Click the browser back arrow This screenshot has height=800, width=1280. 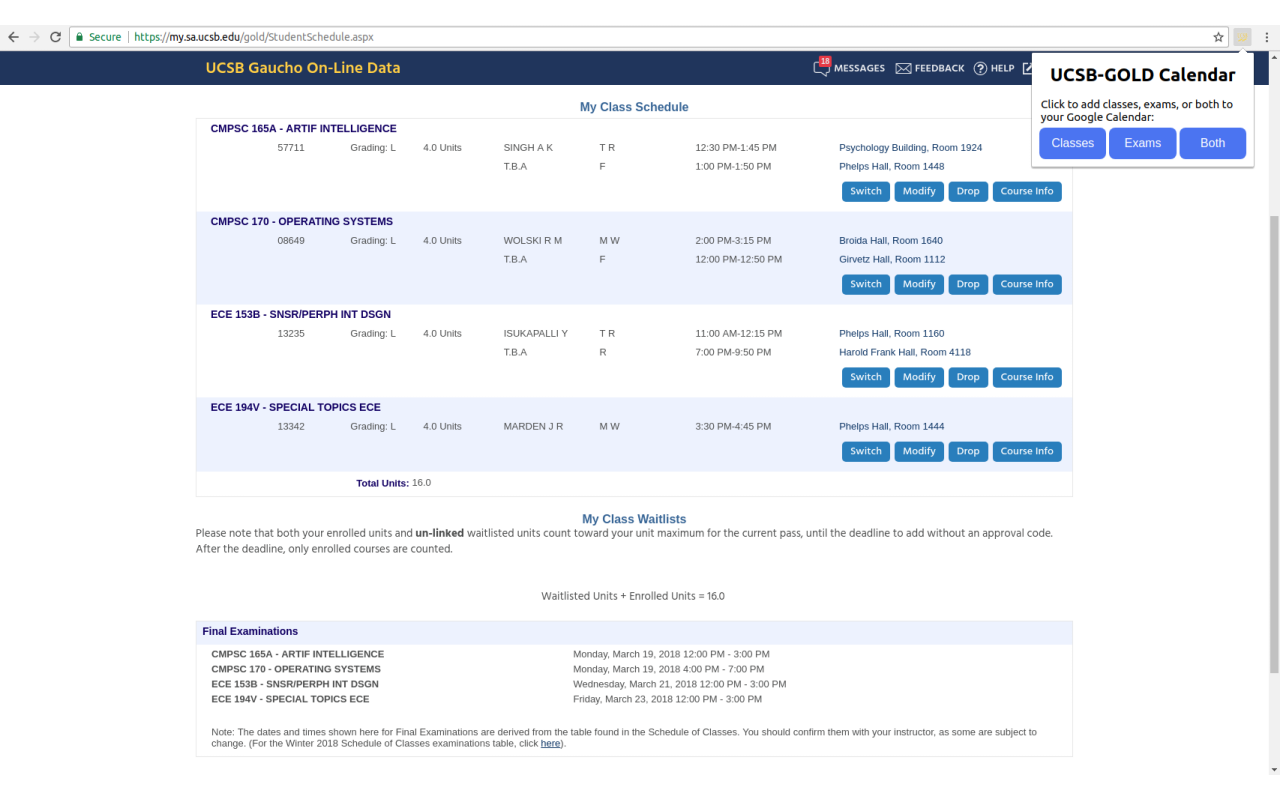13,37
